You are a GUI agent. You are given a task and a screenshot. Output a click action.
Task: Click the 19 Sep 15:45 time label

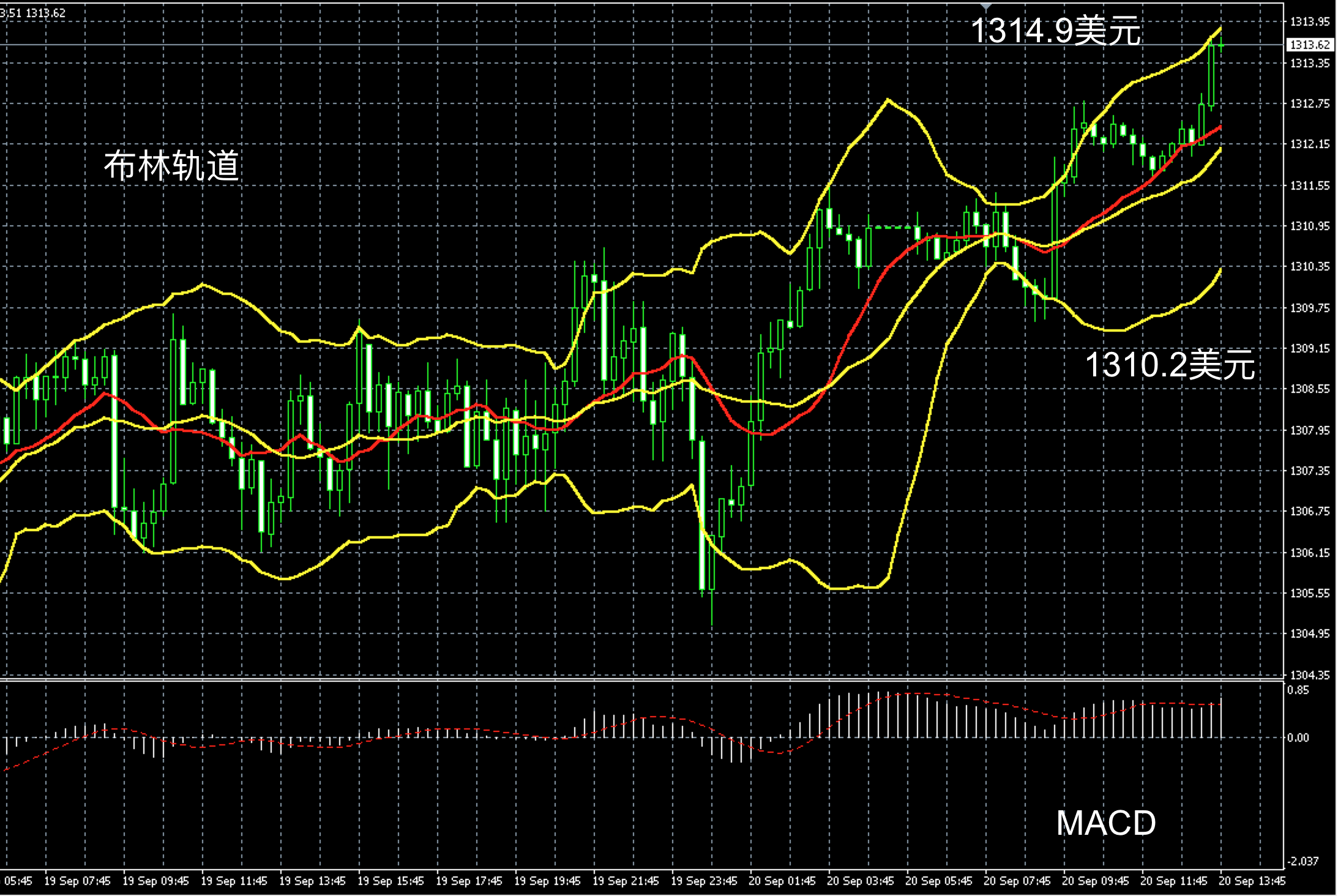391,881
